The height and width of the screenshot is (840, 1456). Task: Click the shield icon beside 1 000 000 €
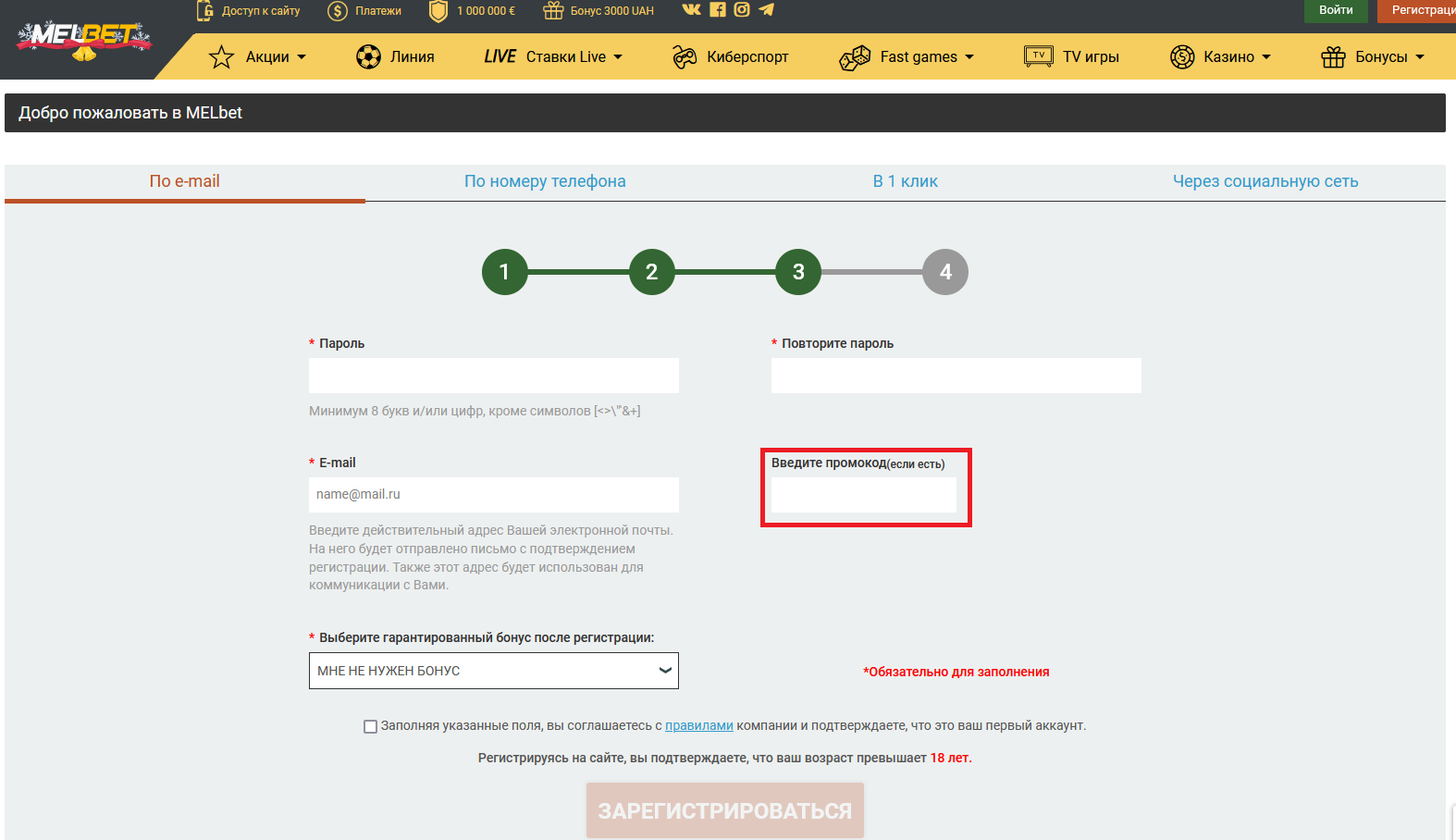click(x=438, y=11)
